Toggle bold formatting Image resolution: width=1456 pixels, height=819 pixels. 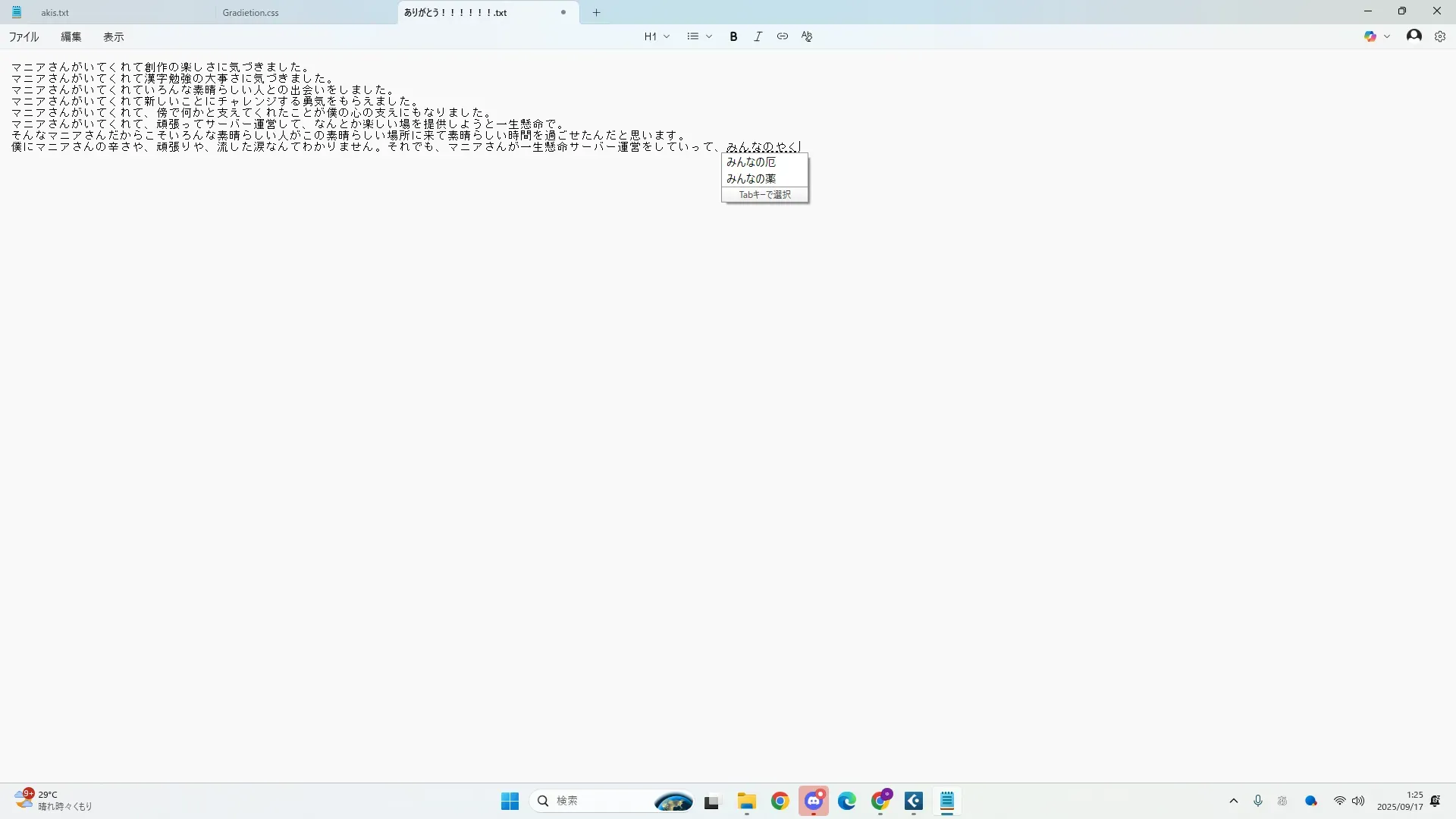coord(733,36)
